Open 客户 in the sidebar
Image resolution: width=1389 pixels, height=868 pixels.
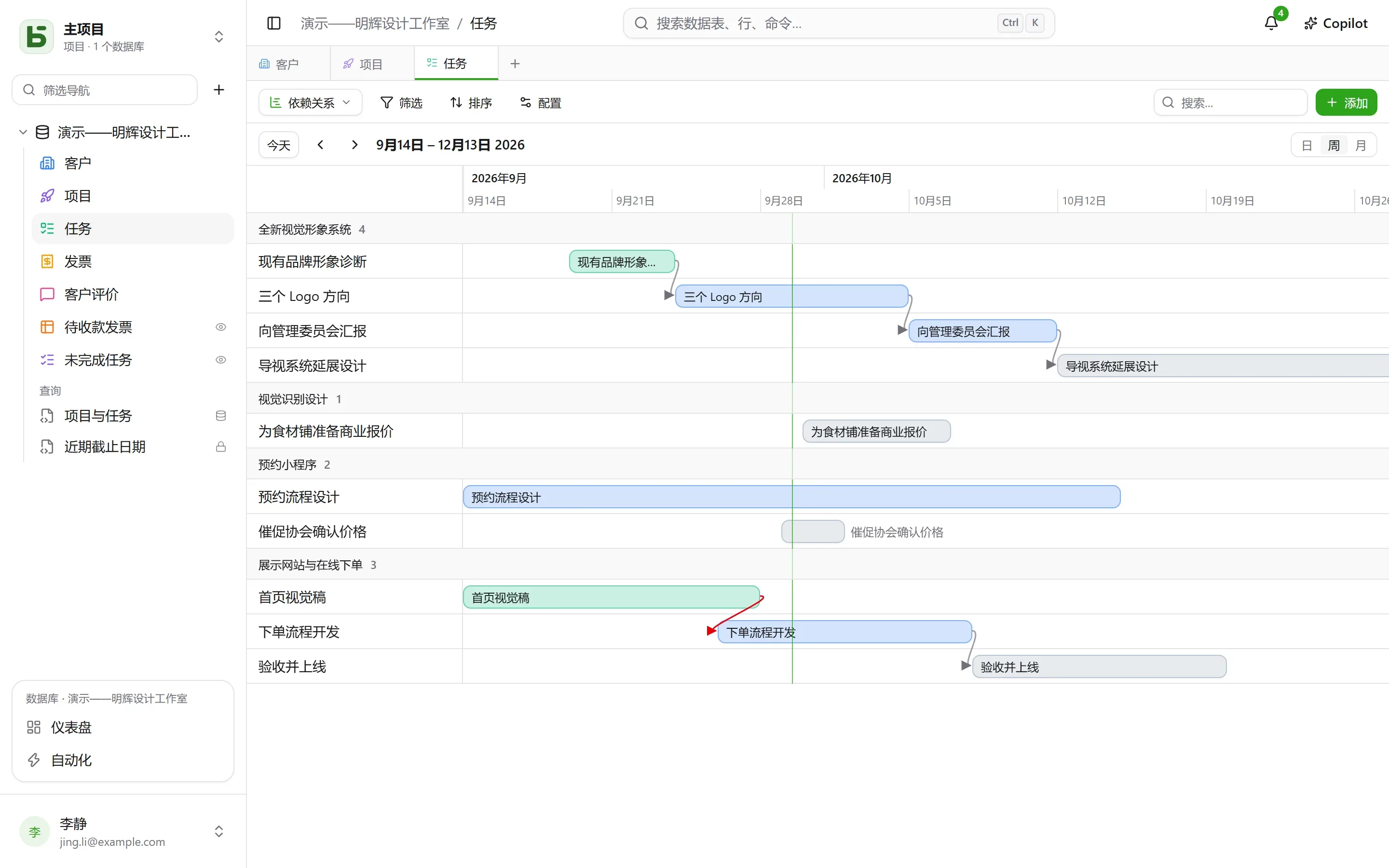[x=133, y=163]
